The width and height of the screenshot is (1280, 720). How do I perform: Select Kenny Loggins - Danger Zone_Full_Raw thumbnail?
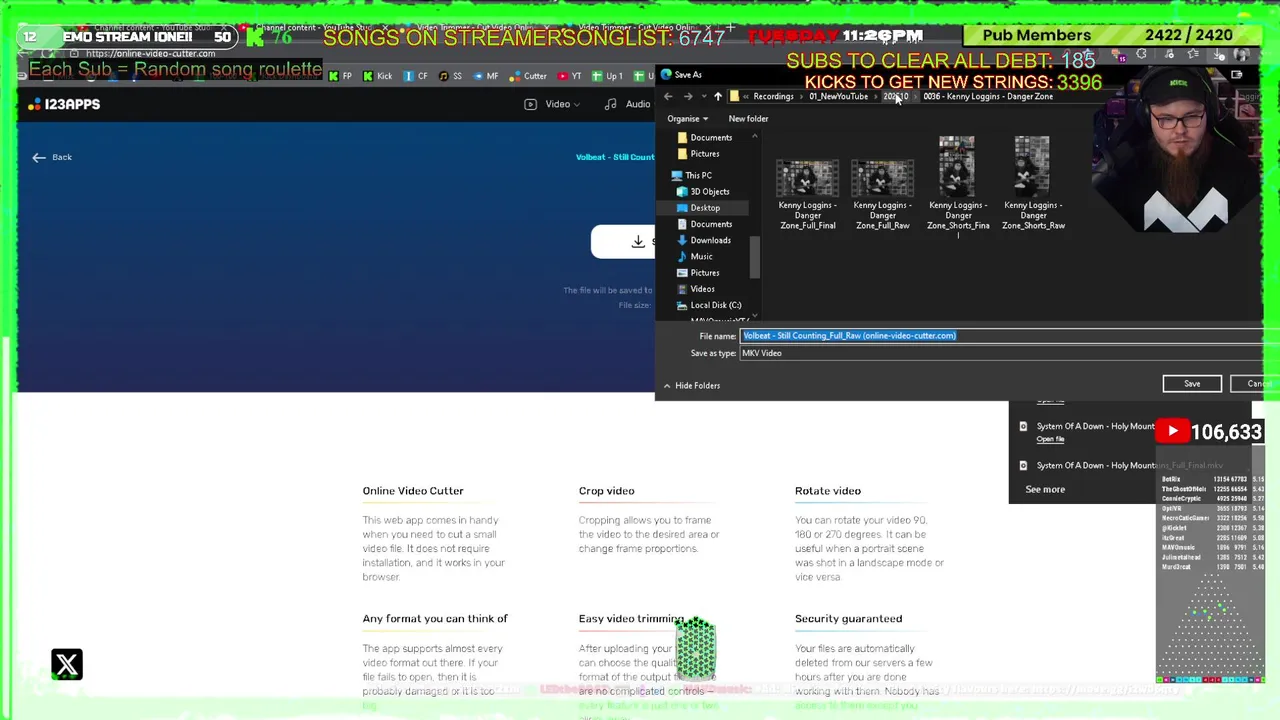882,195
